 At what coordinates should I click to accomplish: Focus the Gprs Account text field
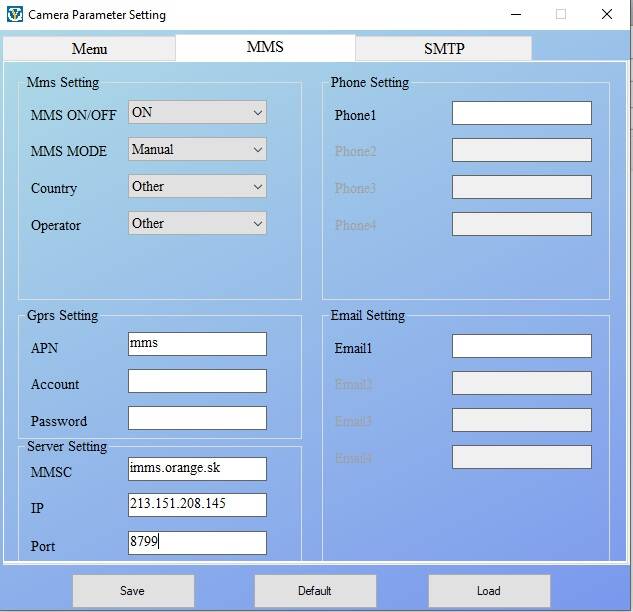coord(197,381)
